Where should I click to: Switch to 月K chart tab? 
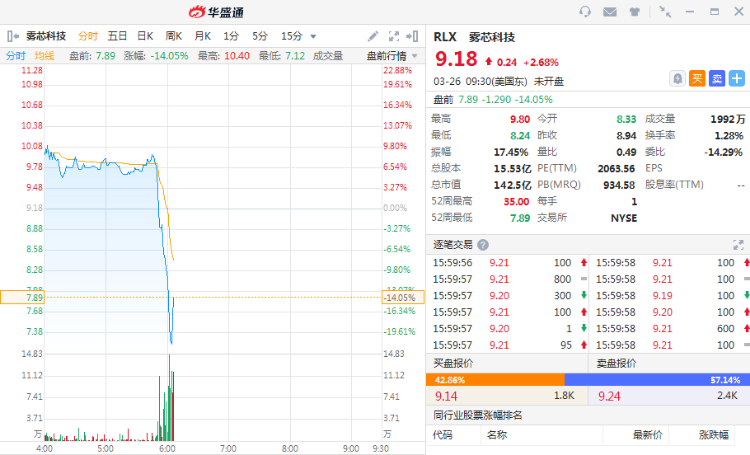tap(202, 36)
